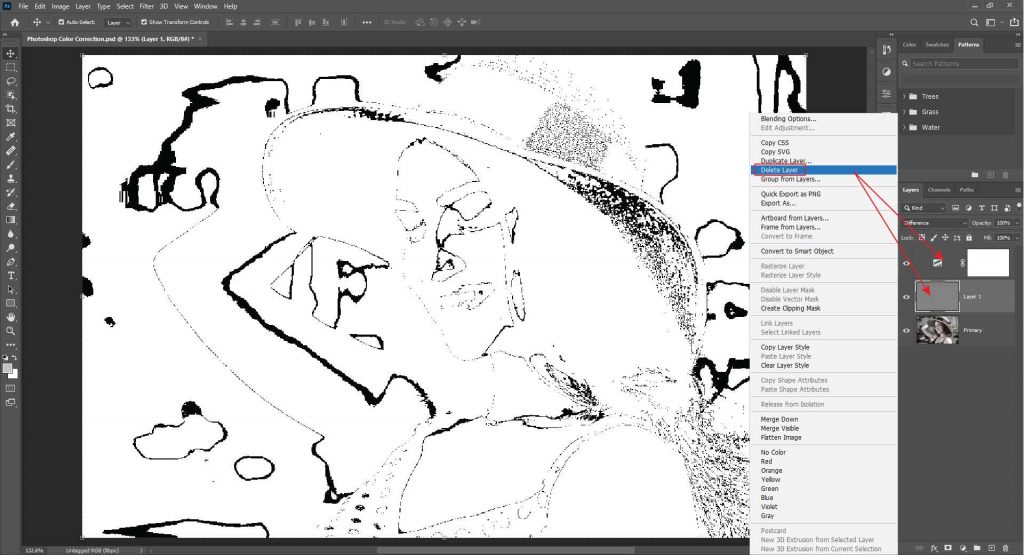Select the Move tool in the toolbox
The height and width of the screenshot is (555, 1024).
click(x=10, y=54)
